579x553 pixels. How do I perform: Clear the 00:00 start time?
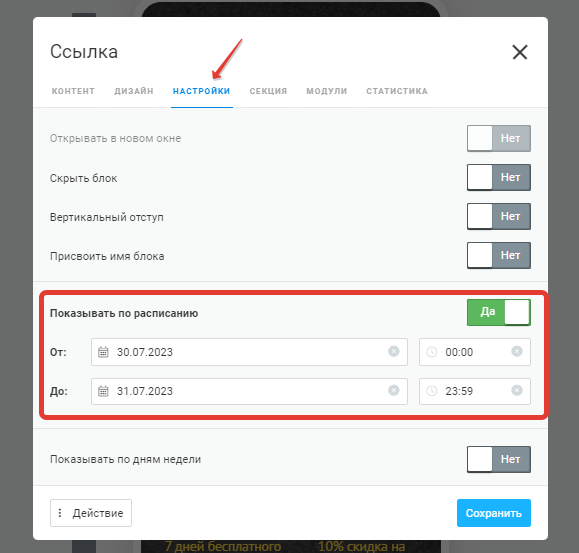coord(517,351)
